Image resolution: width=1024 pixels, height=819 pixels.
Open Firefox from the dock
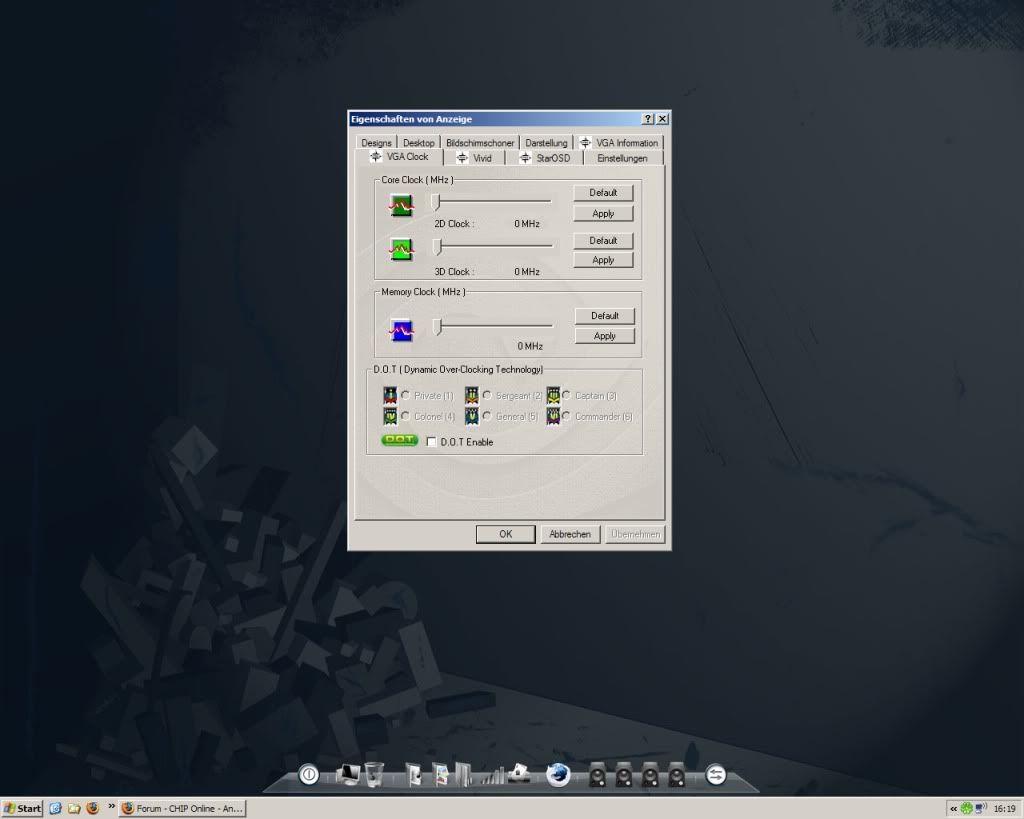point(557,773)
